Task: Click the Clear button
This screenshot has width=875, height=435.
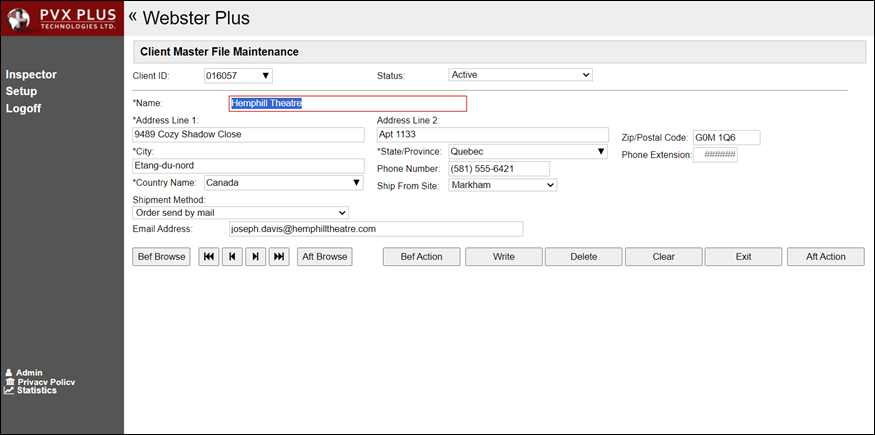Action: [664, 257]
